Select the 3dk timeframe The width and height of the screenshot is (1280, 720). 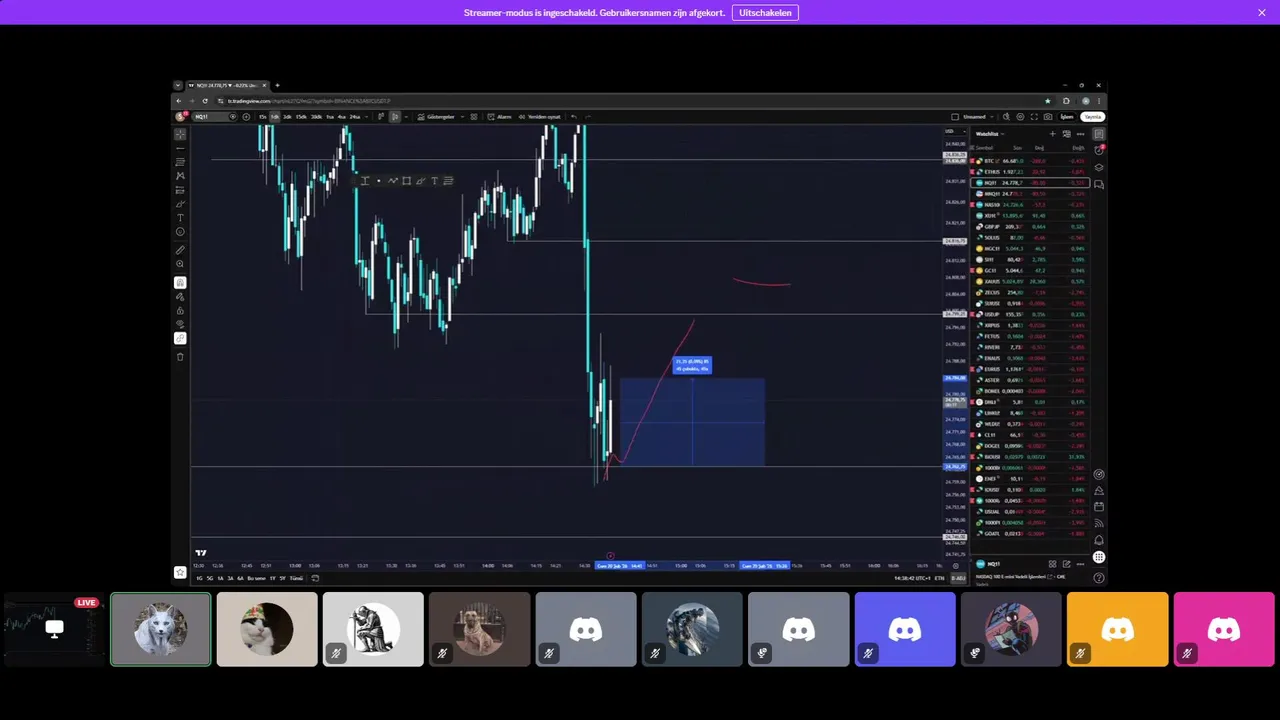click(x=287, y=116)
